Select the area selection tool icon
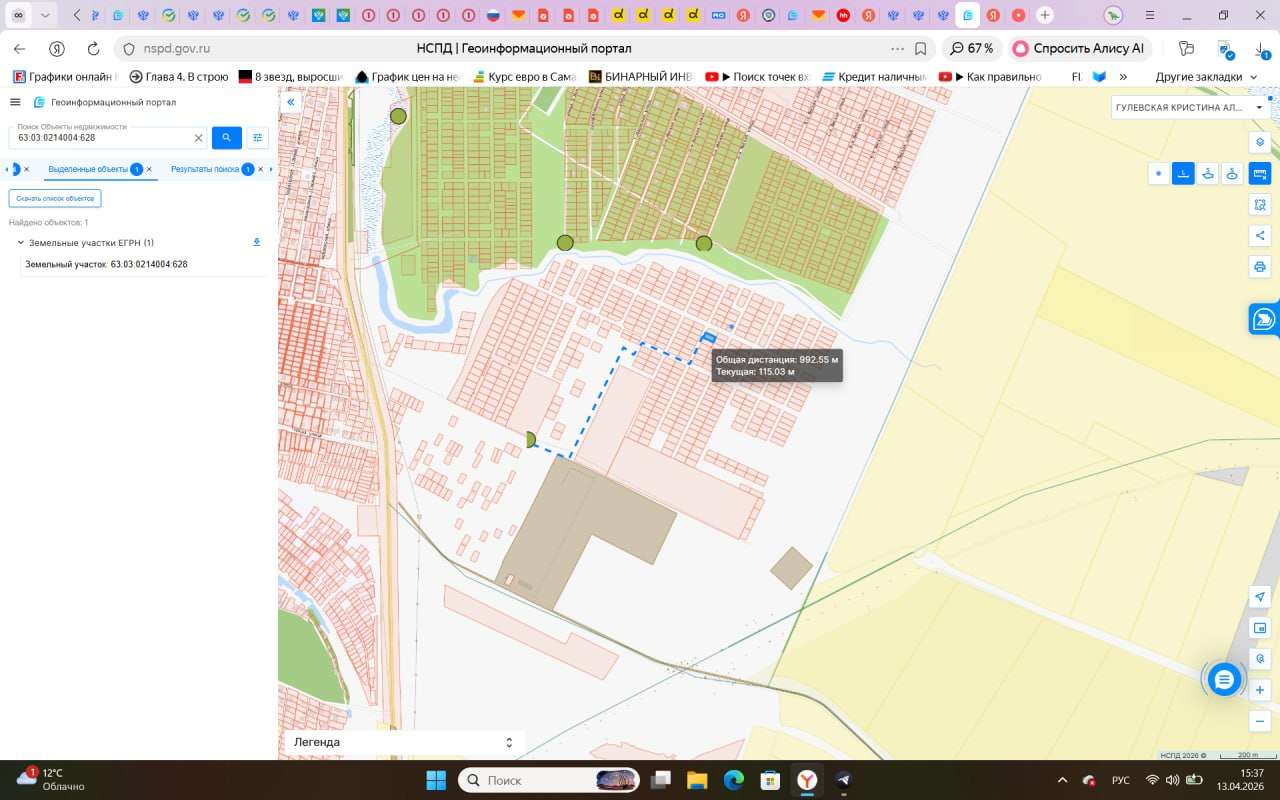 1260,205
